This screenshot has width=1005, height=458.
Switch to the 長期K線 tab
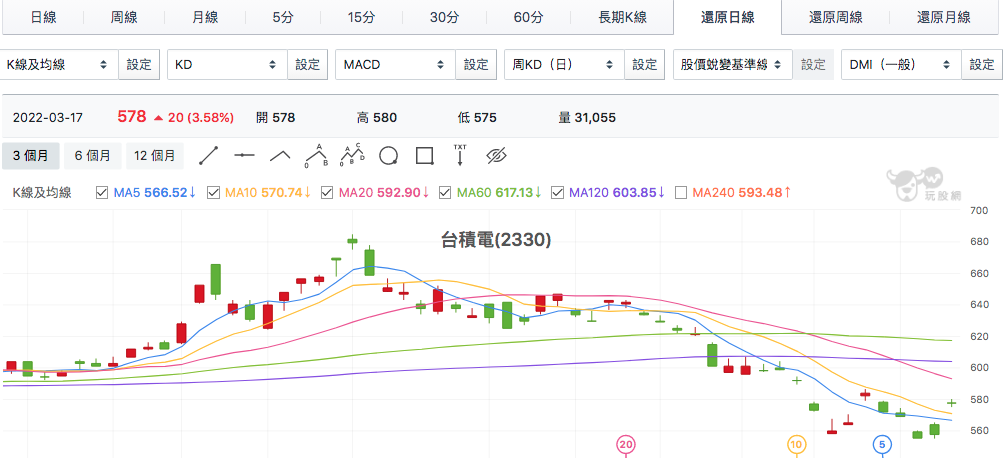622,17
